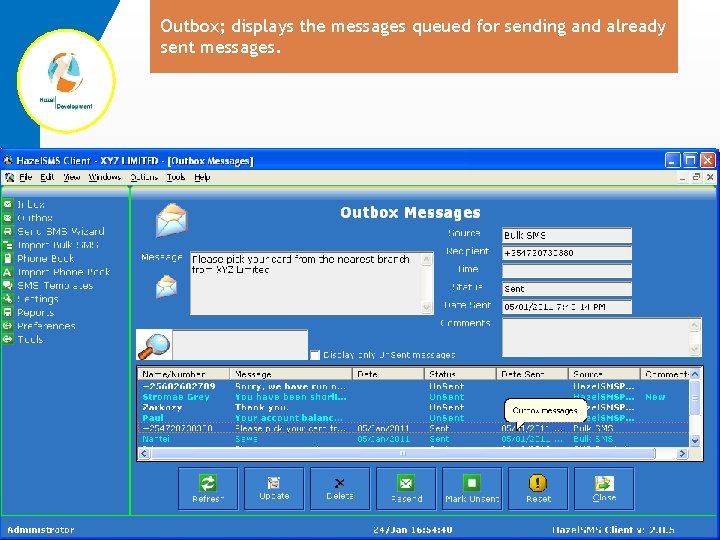
Task: Click the large envelope icon beside title
Action: pyautogui.click(x=171, y=220)
